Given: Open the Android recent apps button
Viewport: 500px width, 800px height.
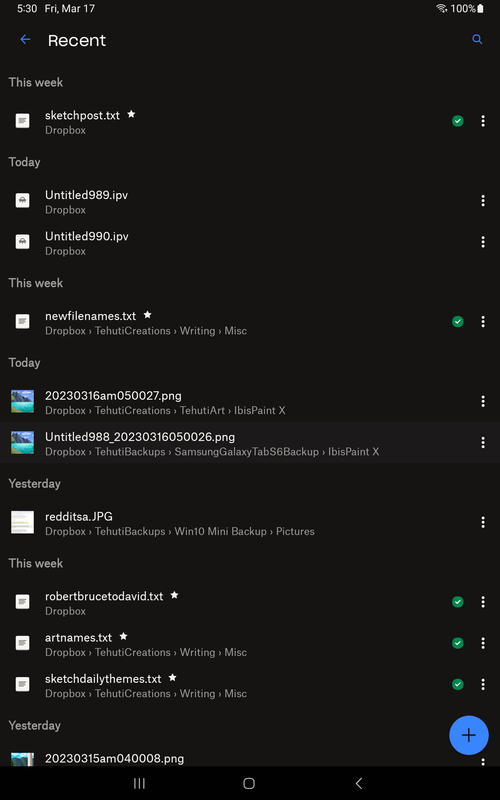Looking at the screenshot, I should point(139,783).
